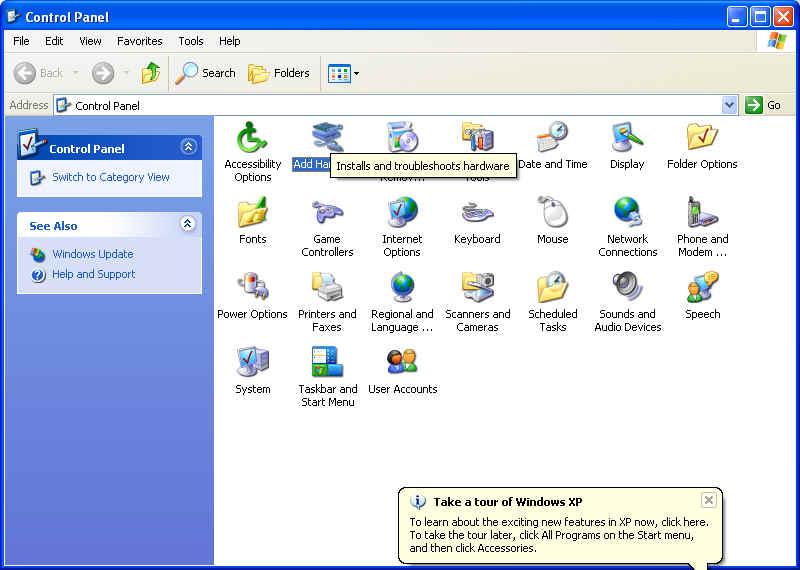Click Switch to Category View link

point(110,177)
